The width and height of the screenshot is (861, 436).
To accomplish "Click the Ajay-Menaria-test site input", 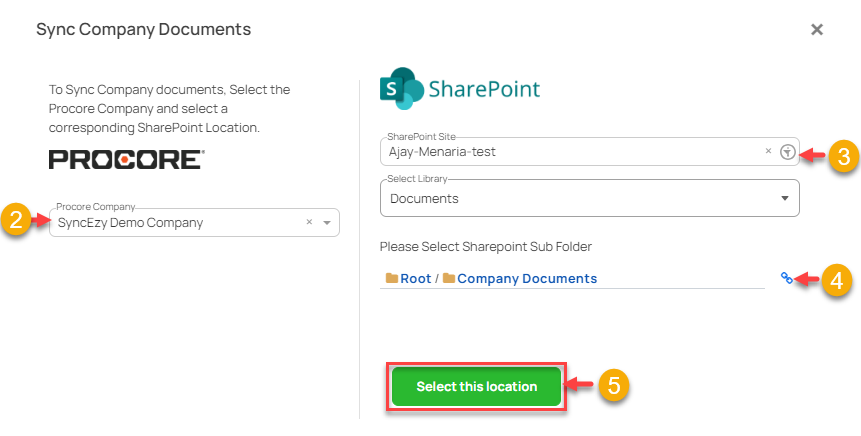I will (x=590, y=152).
